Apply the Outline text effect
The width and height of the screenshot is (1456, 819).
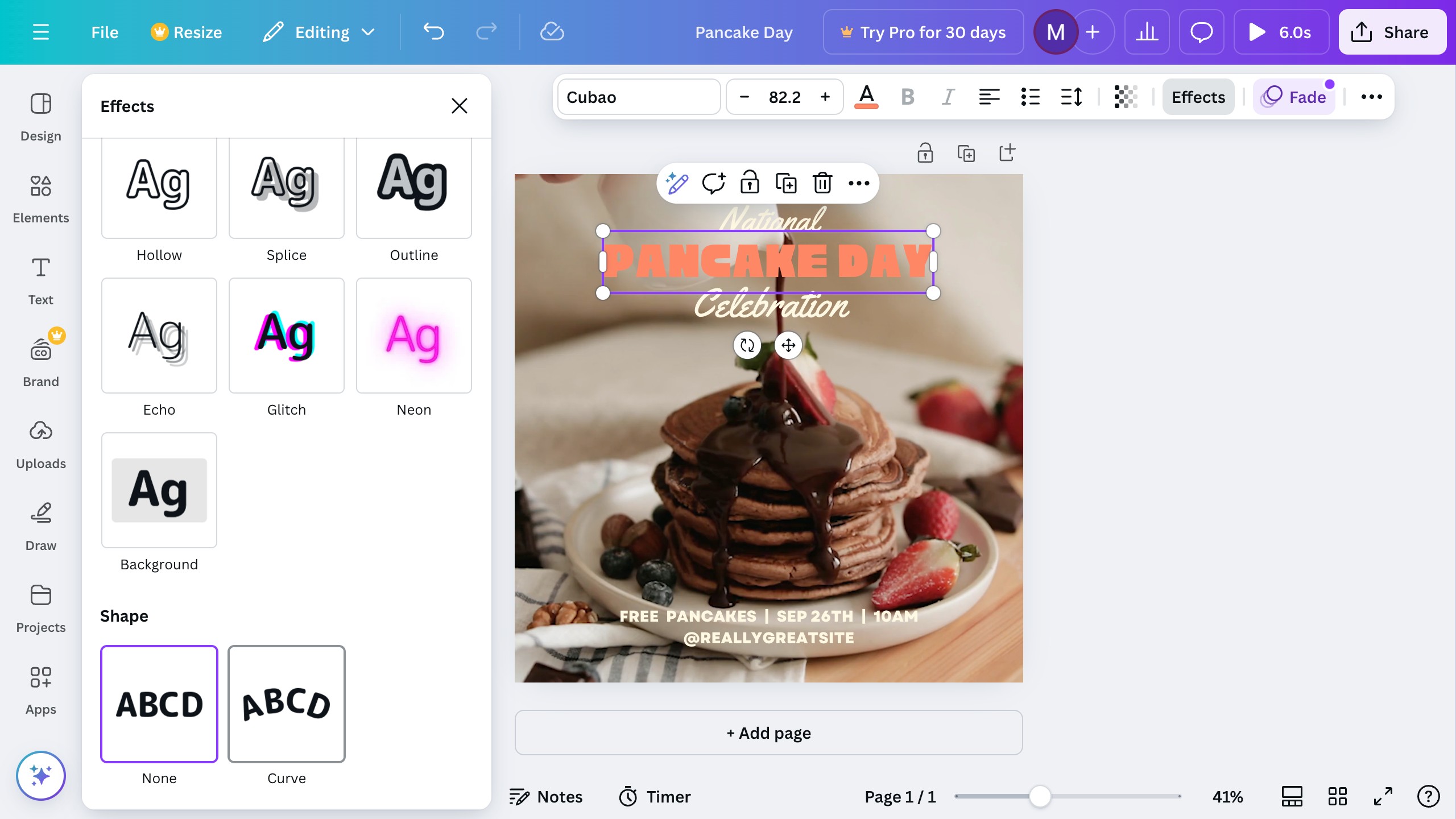414,188
